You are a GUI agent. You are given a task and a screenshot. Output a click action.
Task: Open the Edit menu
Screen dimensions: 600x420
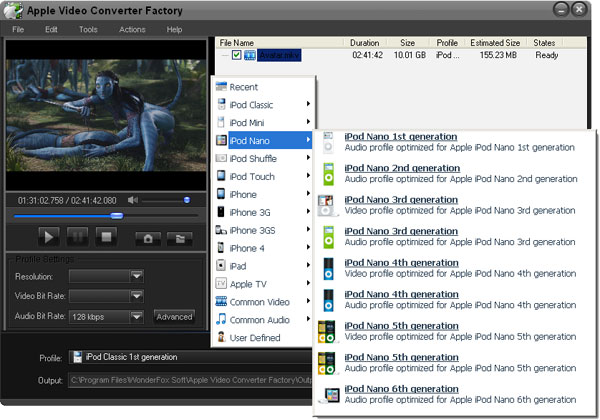[51, 29]
